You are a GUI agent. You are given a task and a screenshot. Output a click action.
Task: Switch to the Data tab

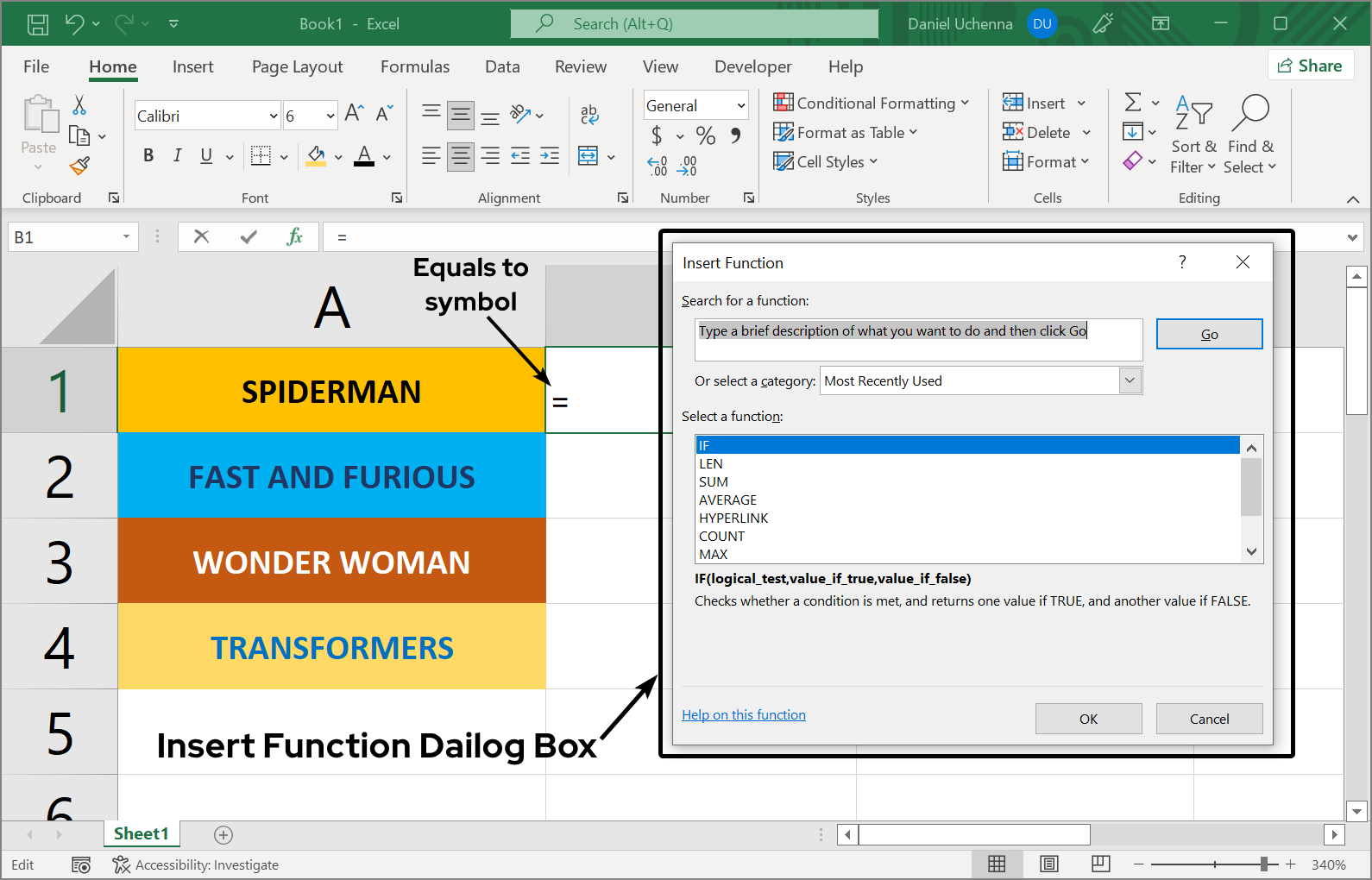[x=502, y=66]
